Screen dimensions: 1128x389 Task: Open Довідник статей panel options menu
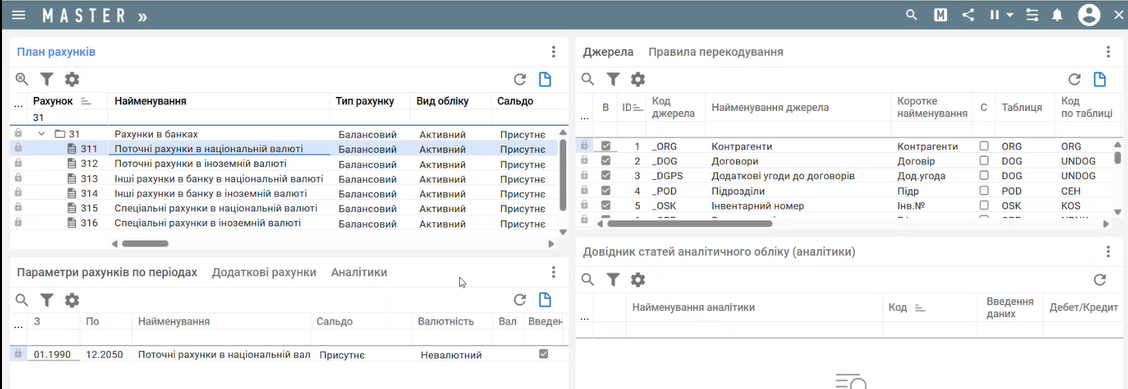tap(1108, 252)
